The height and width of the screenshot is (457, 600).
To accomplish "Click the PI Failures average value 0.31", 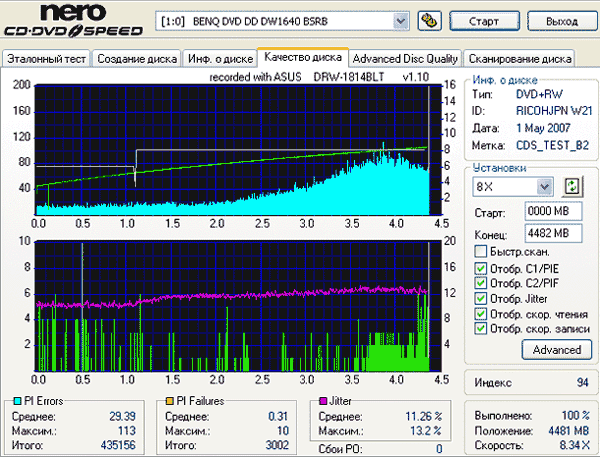I will 278,416.
